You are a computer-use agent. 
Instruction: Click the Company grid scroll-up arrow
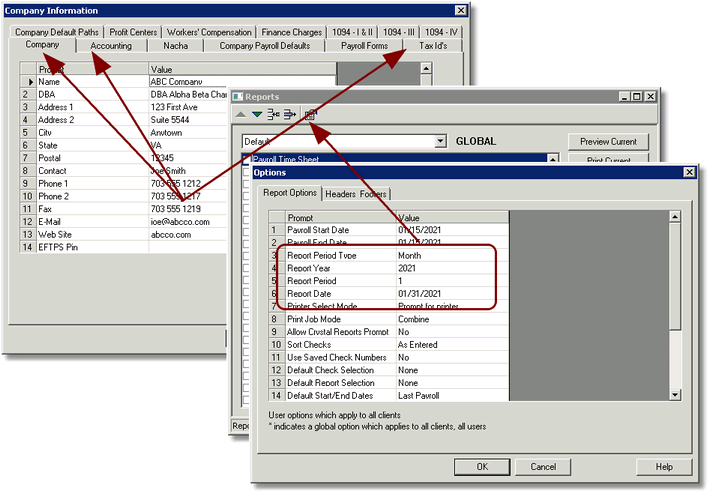[x=426, y=69]
